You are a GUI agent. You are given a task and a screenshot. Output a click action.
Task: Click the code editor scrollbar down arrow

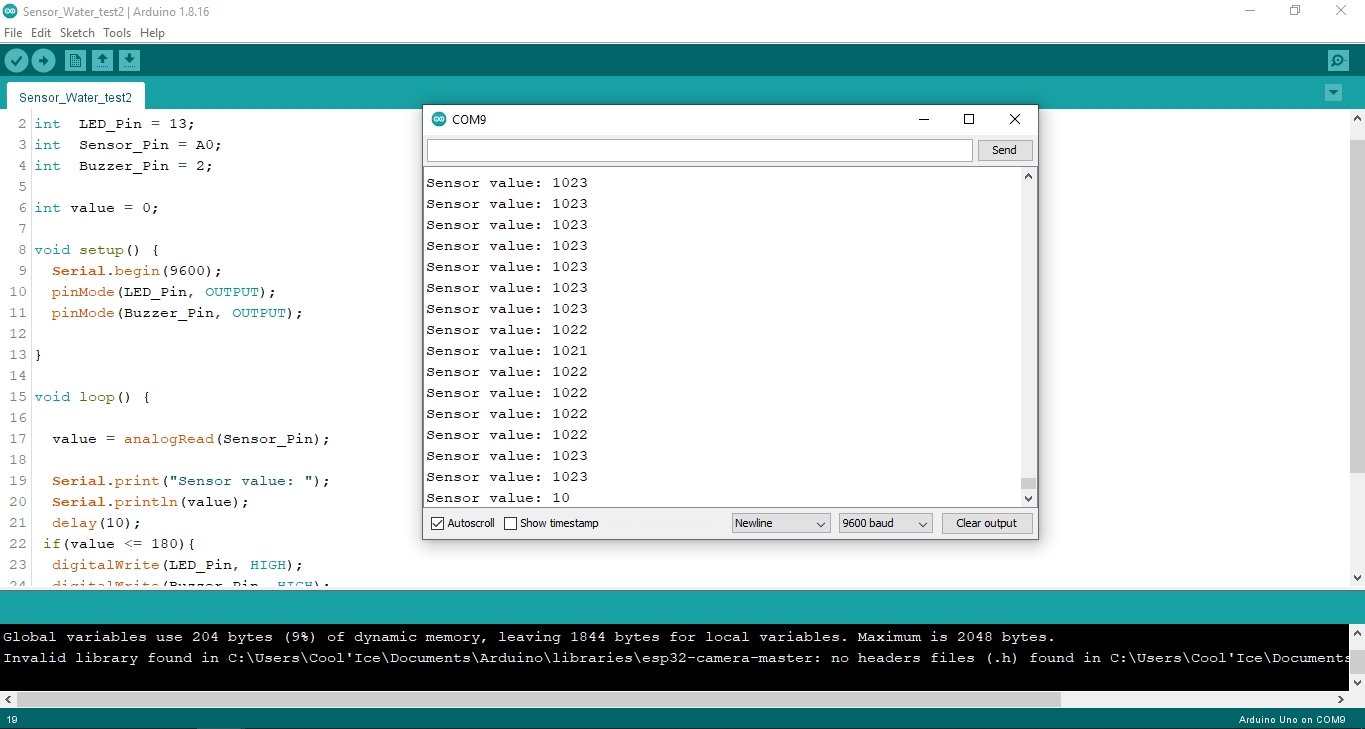click(1357, 578)
